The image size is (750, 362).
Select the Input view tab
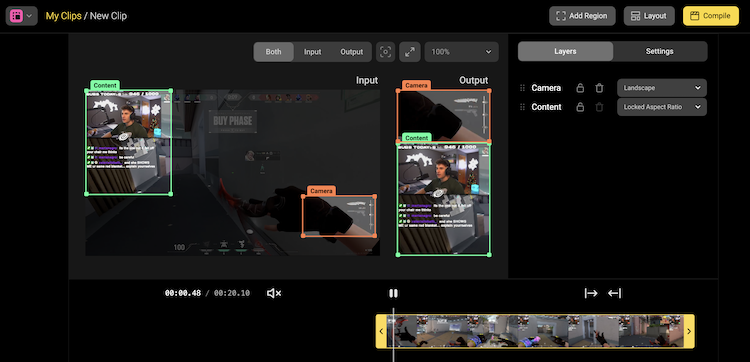(x=312, y=52)
